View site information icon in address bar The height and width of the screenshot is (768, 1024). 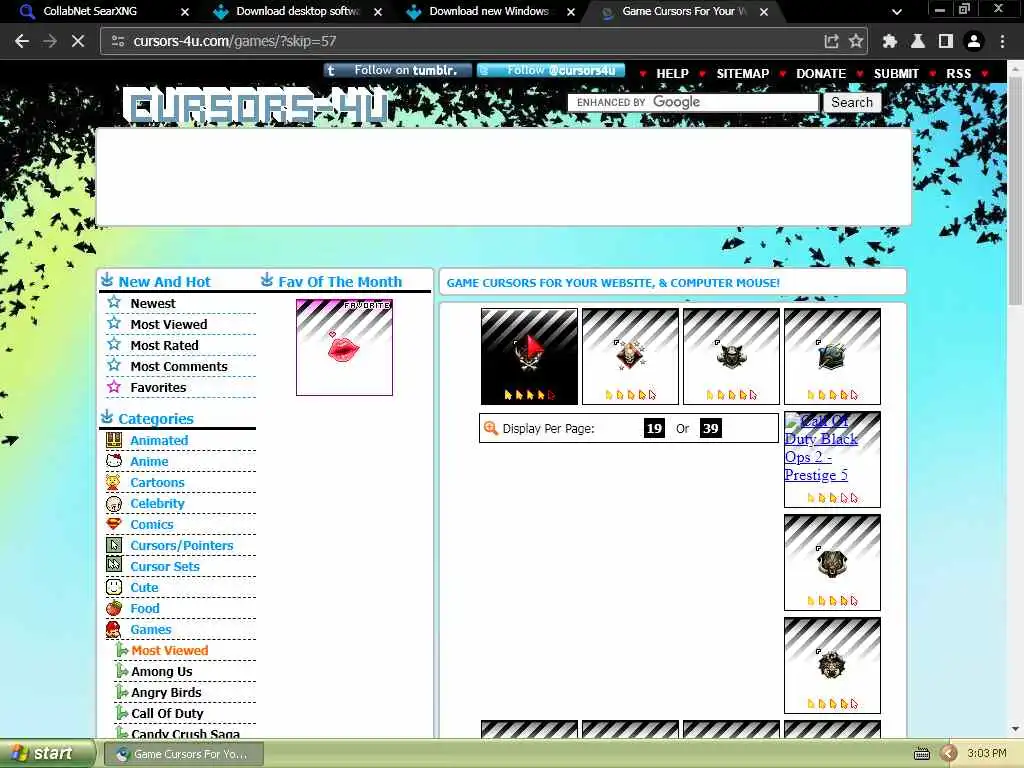point(118,41)
